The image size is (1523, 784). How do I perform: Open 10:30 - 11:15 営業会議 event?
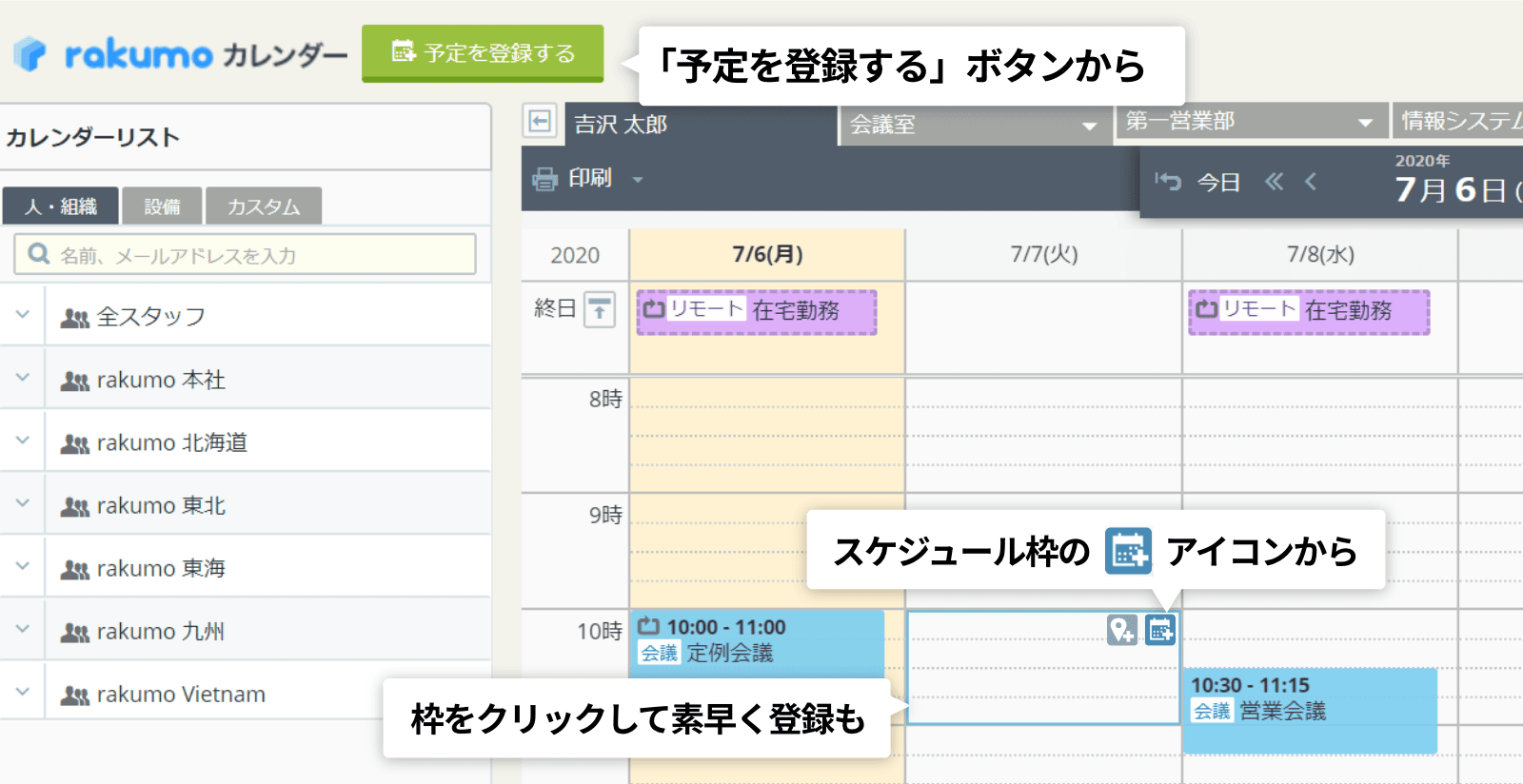(x=1310, y=710)
